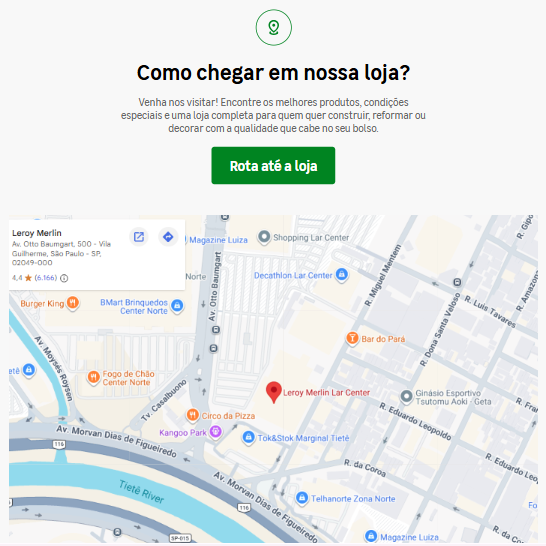The height and width of the screenshot is (546, 546).
Task: Open the 6.166 reviews link
Action: tap(46, 278)
